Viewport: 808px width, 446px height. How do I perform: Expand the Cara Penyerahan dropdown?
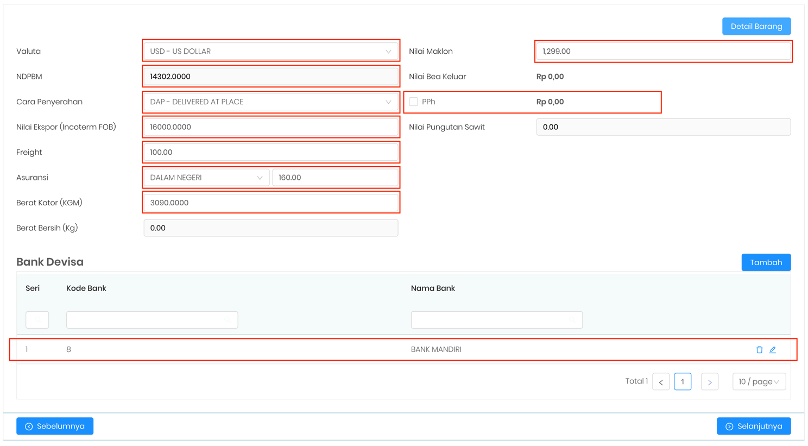point(271,102)
